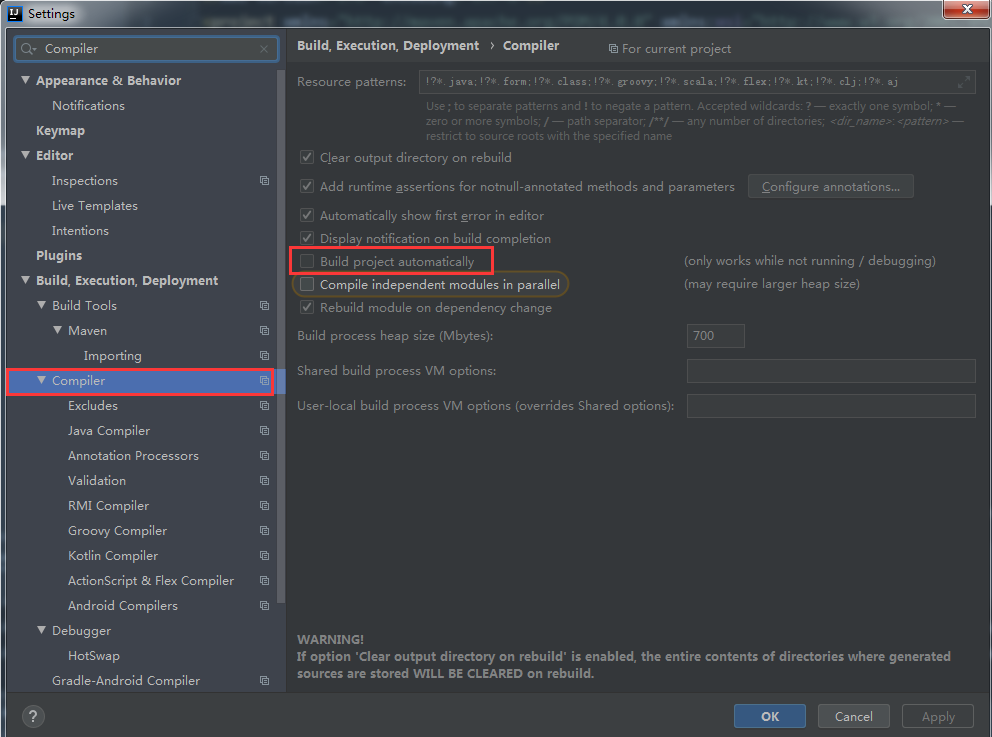Image resolution: width=992 pixels, height=737 pixels.
Task: Close the Settings dialog window
Action: tap(966, 9)
